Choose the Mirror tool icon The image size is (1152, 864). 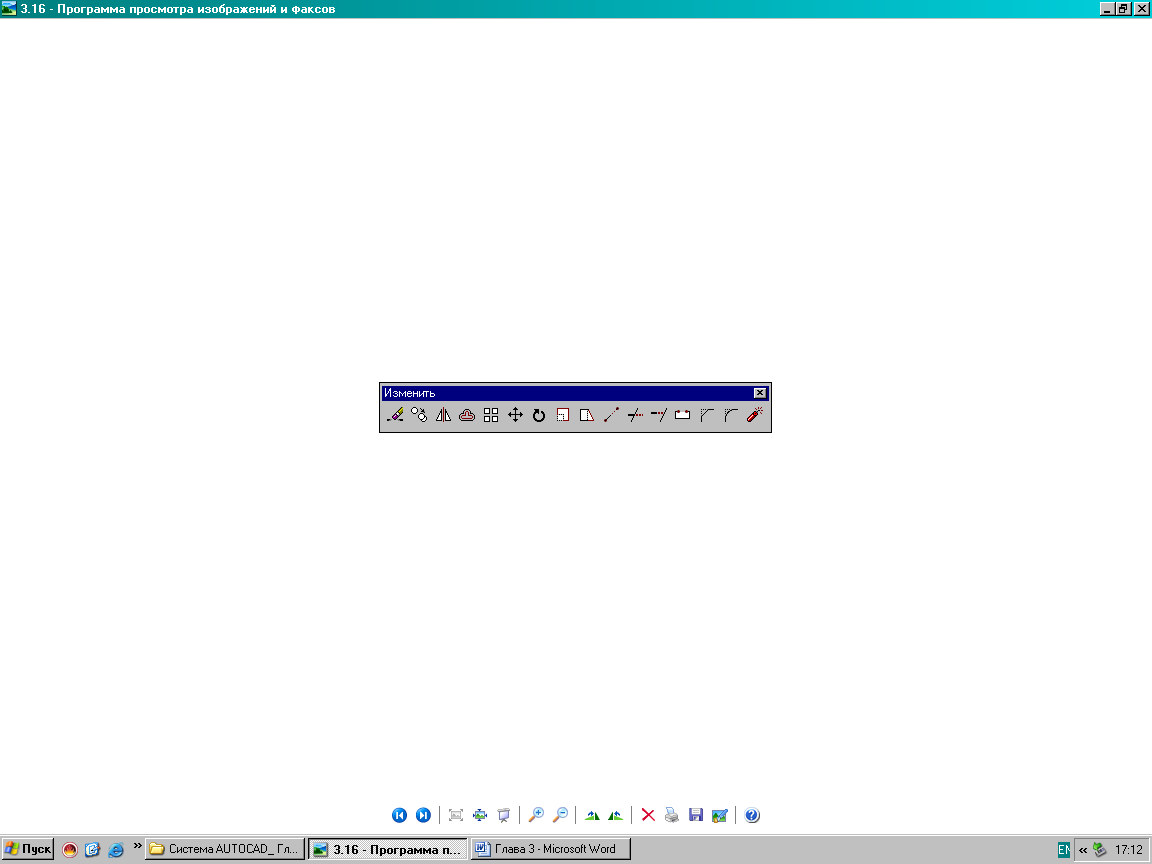[x=443, y=415]
